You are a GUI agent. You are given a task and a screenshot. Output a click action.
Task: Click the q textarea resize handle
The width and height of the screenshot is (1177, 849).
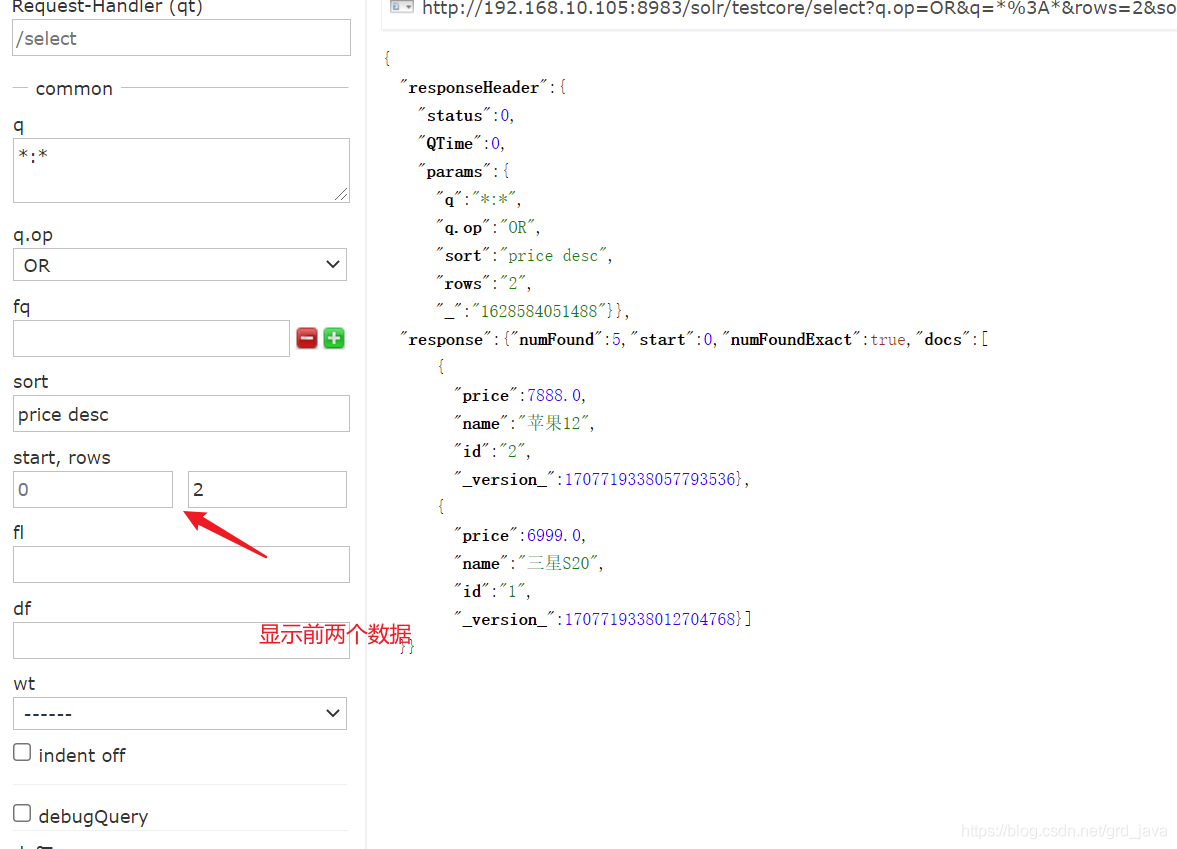pyautogui.click(x=342, y=194)
